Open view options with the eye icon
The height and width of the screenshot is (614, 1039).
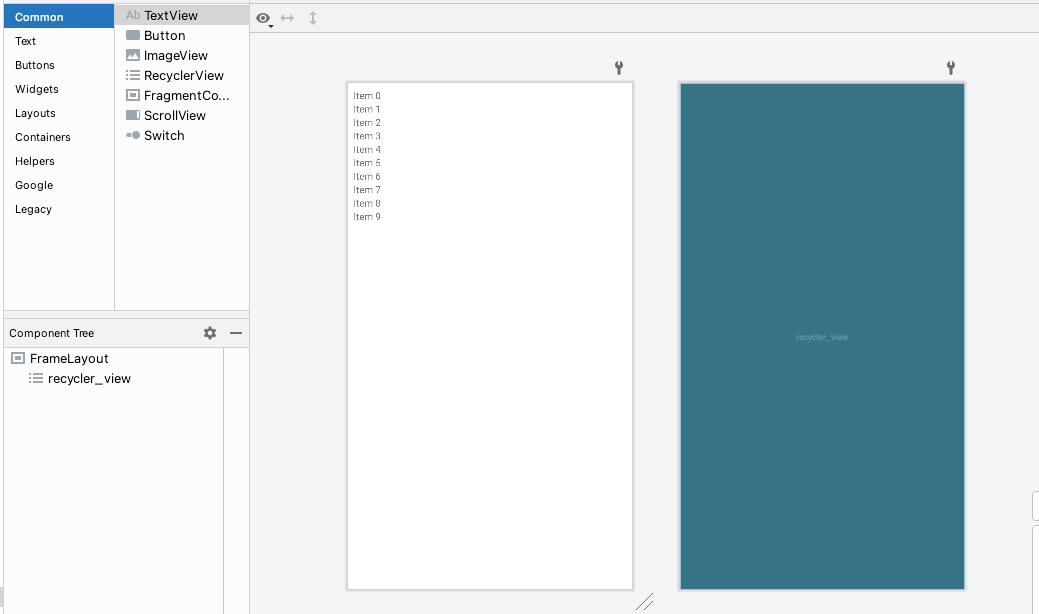click(263, 18)
